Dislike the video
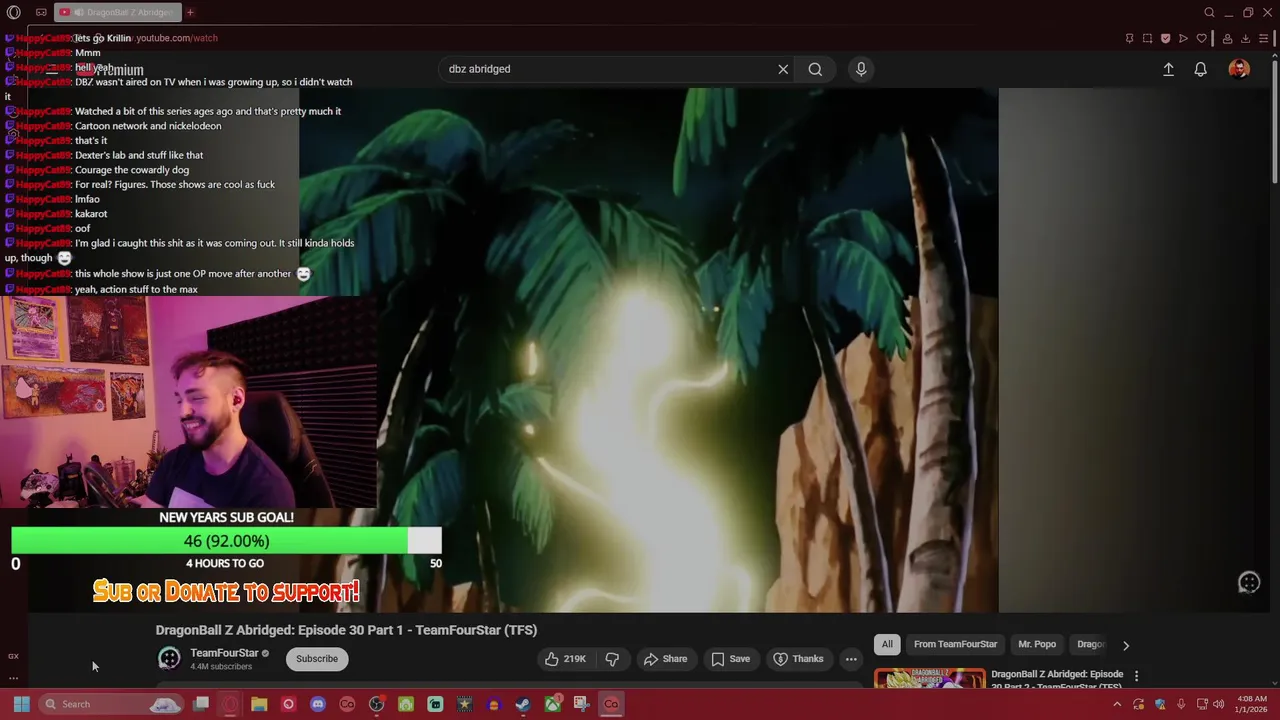 612,658
